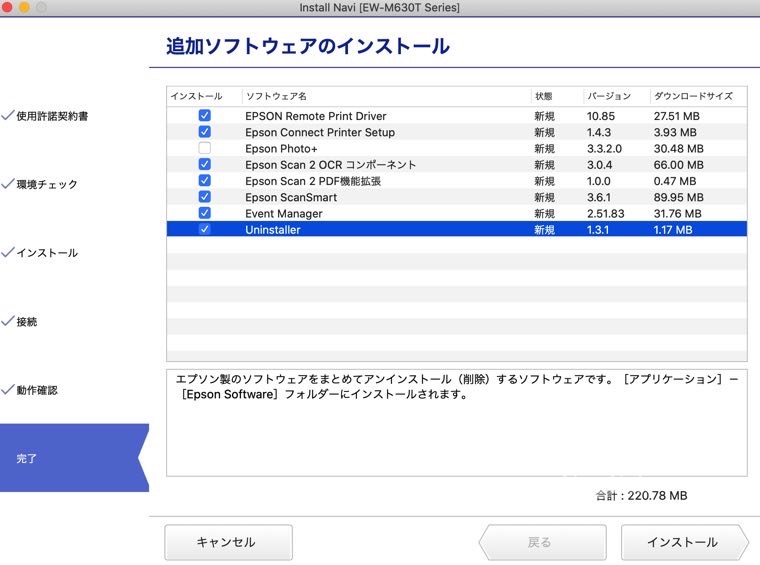Uncheck the Epson ScanSmart checkbox
This screenshot has width=760, height=565.
(205, 197)
